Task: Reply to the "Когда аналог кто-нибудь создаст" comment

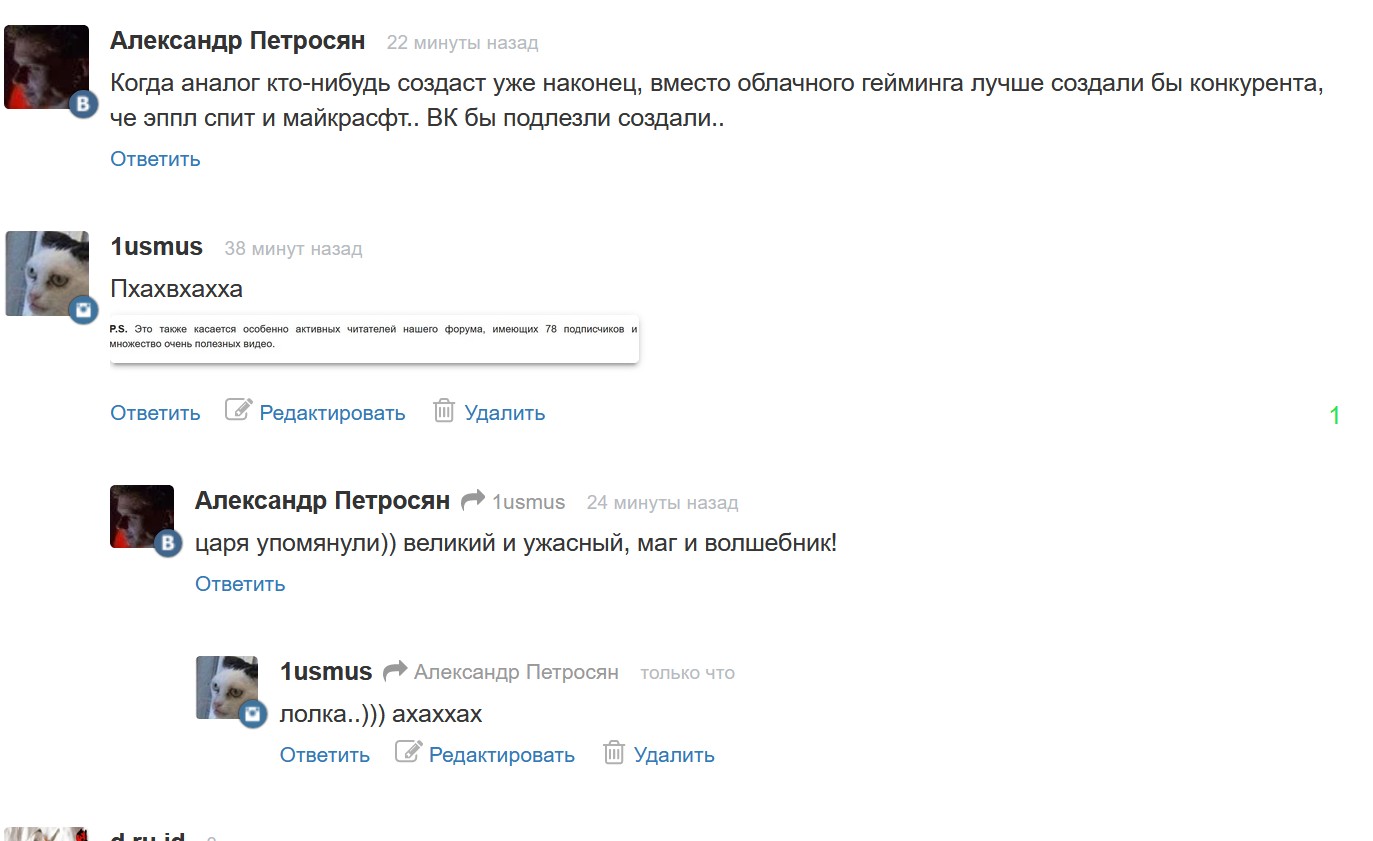Action: [x=155, y=159]
